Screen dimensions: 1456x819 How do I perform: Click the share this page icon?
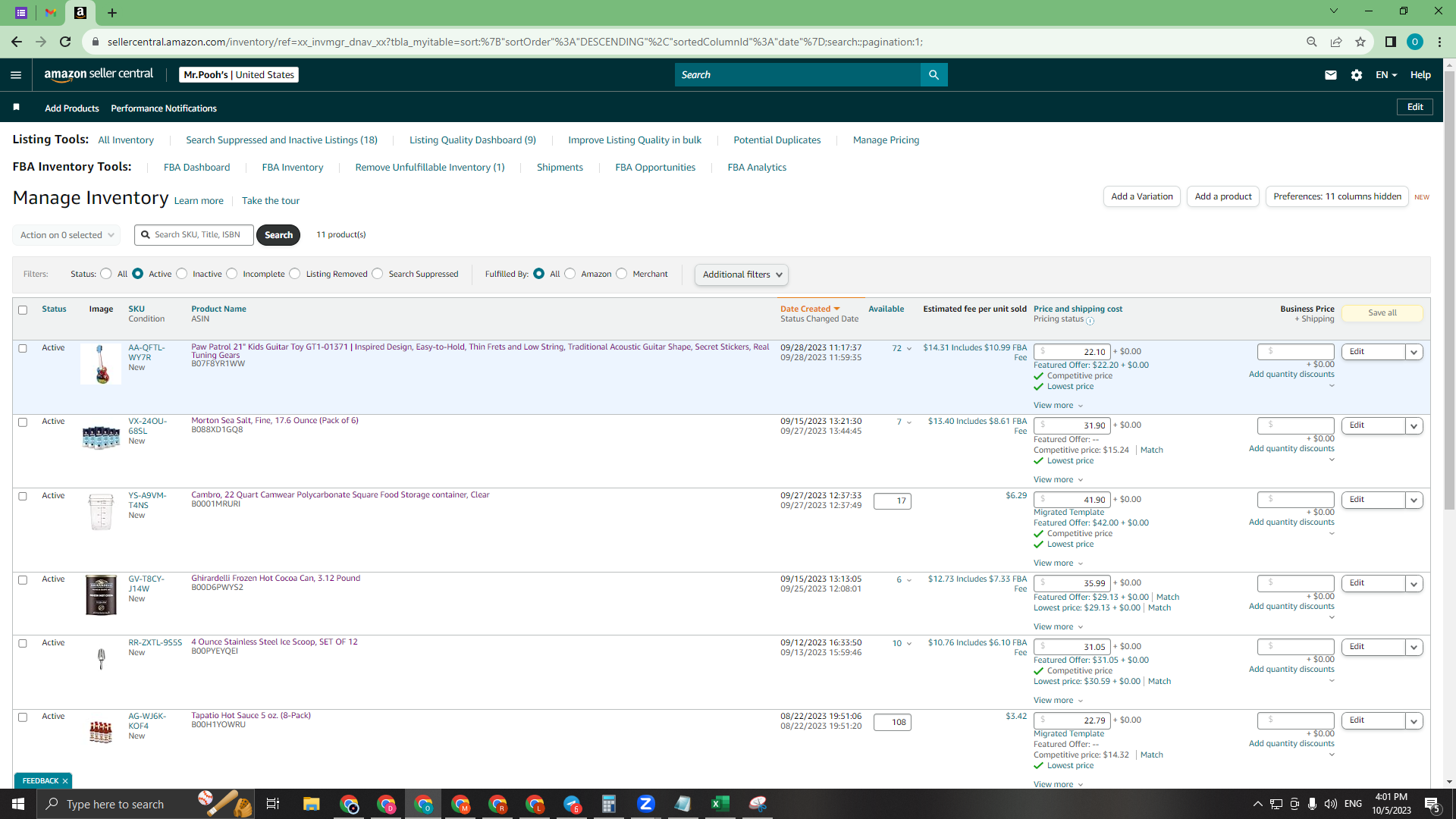tap(1336, 42)
